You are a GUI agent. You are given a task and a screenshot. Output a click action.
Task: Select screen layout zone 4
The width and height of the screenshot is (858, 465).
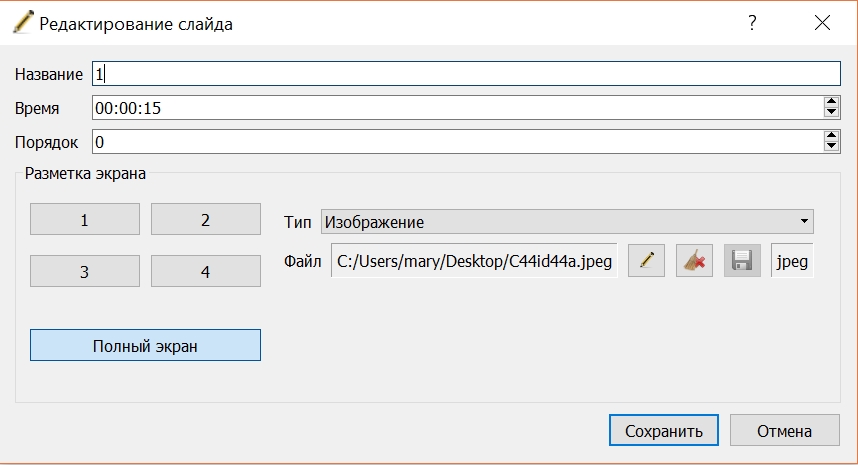coord(206,271)
